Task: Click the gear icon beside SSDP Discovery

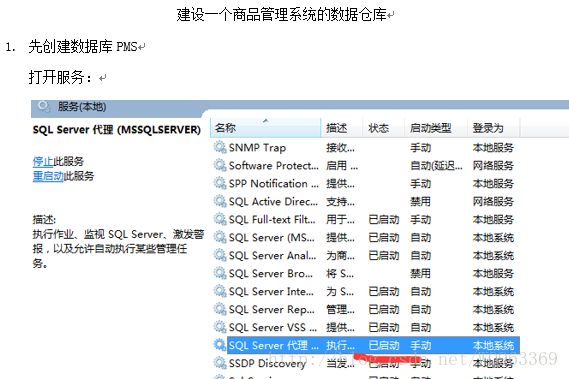Action: click(220, 363)
